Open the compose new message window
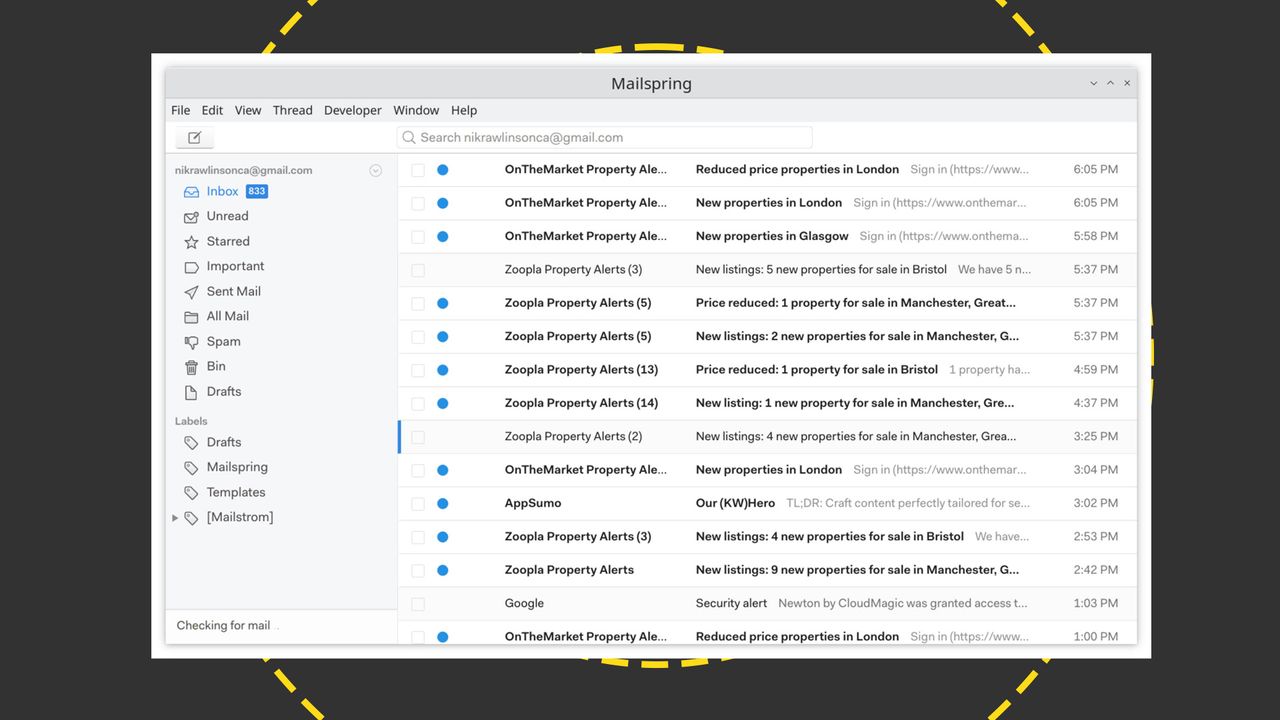The width and height of the screenshot is (1280, 720). coord(194,137)
